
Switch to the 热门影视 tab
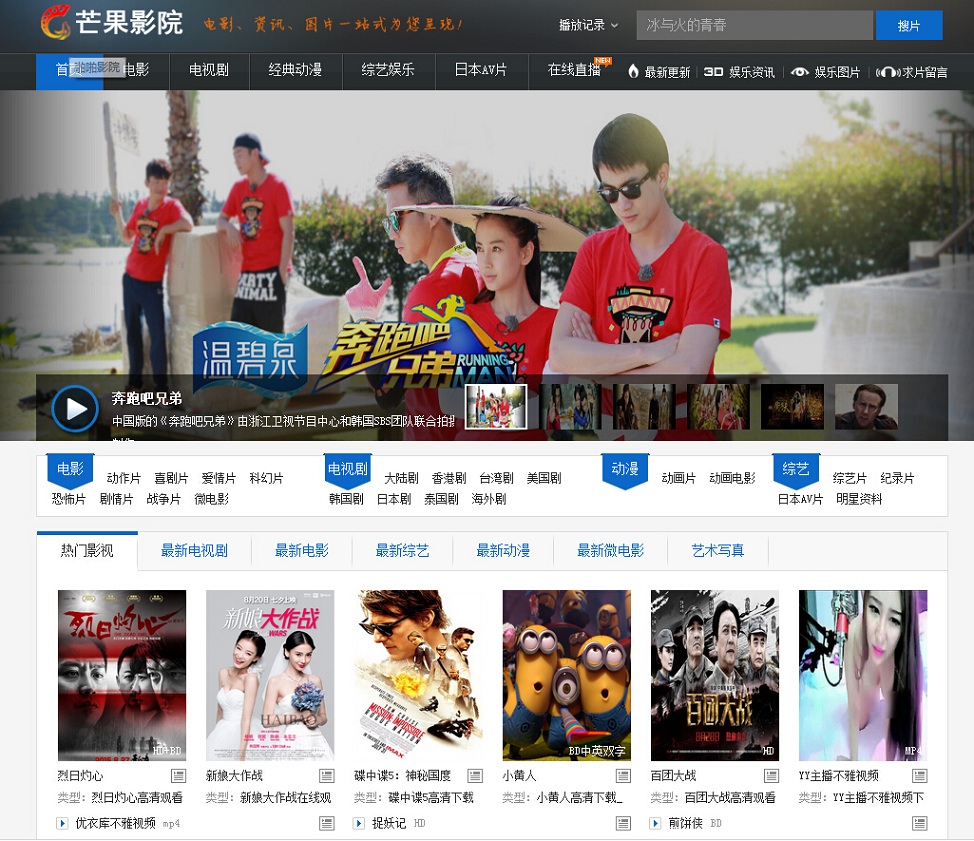point(87,550)
